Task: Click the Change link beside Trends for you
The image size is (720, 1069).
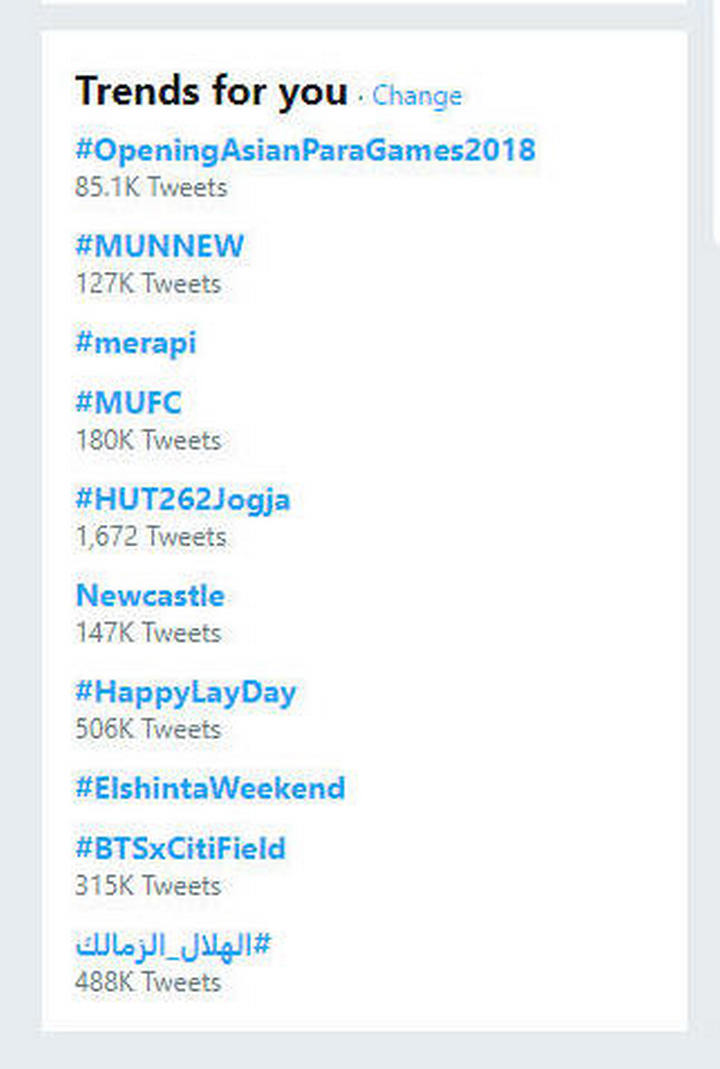Action: pyautogui.click(x=417, y=95)
